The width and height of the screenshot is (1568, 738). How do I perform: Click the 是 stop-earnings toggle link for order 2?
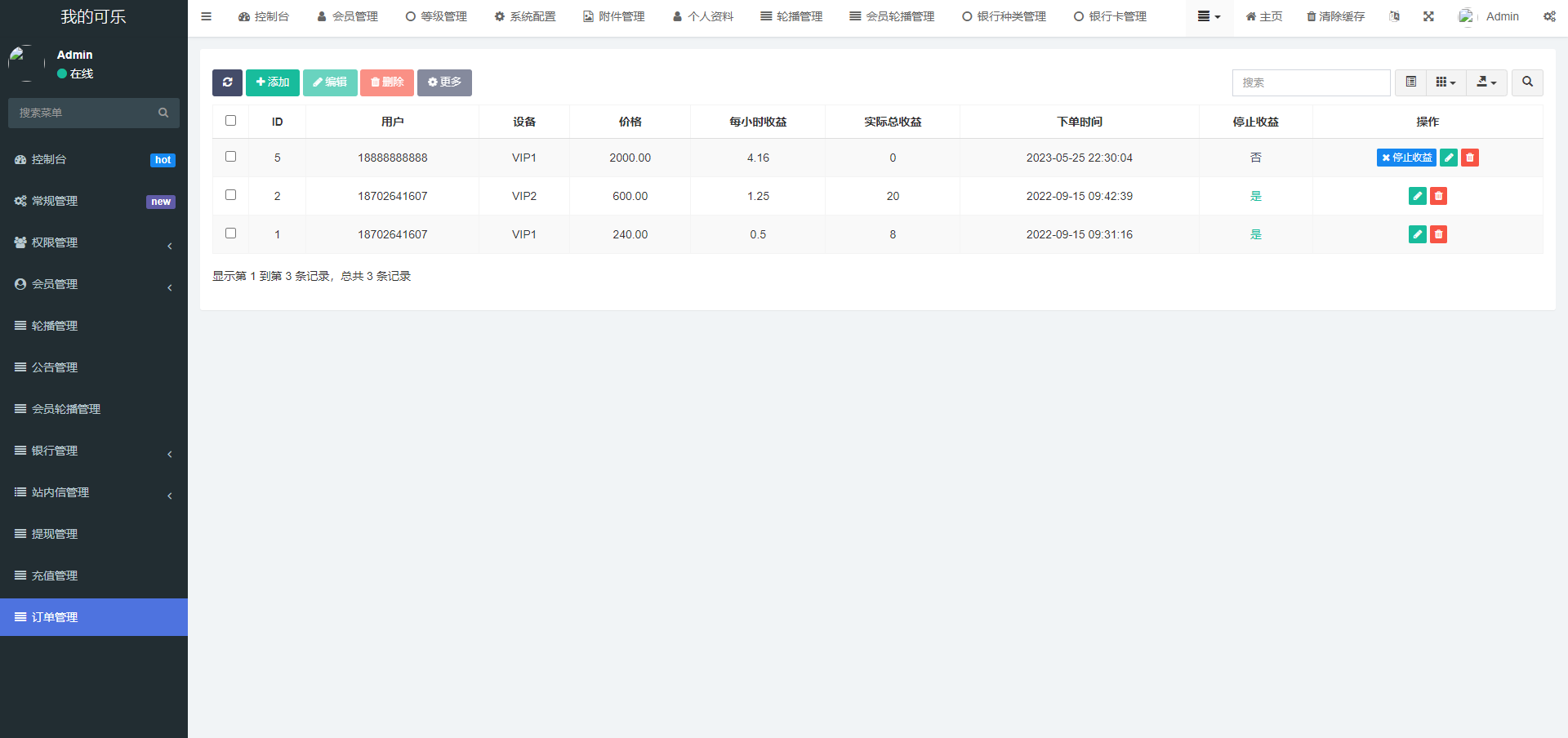click(x=1255, y=196)
